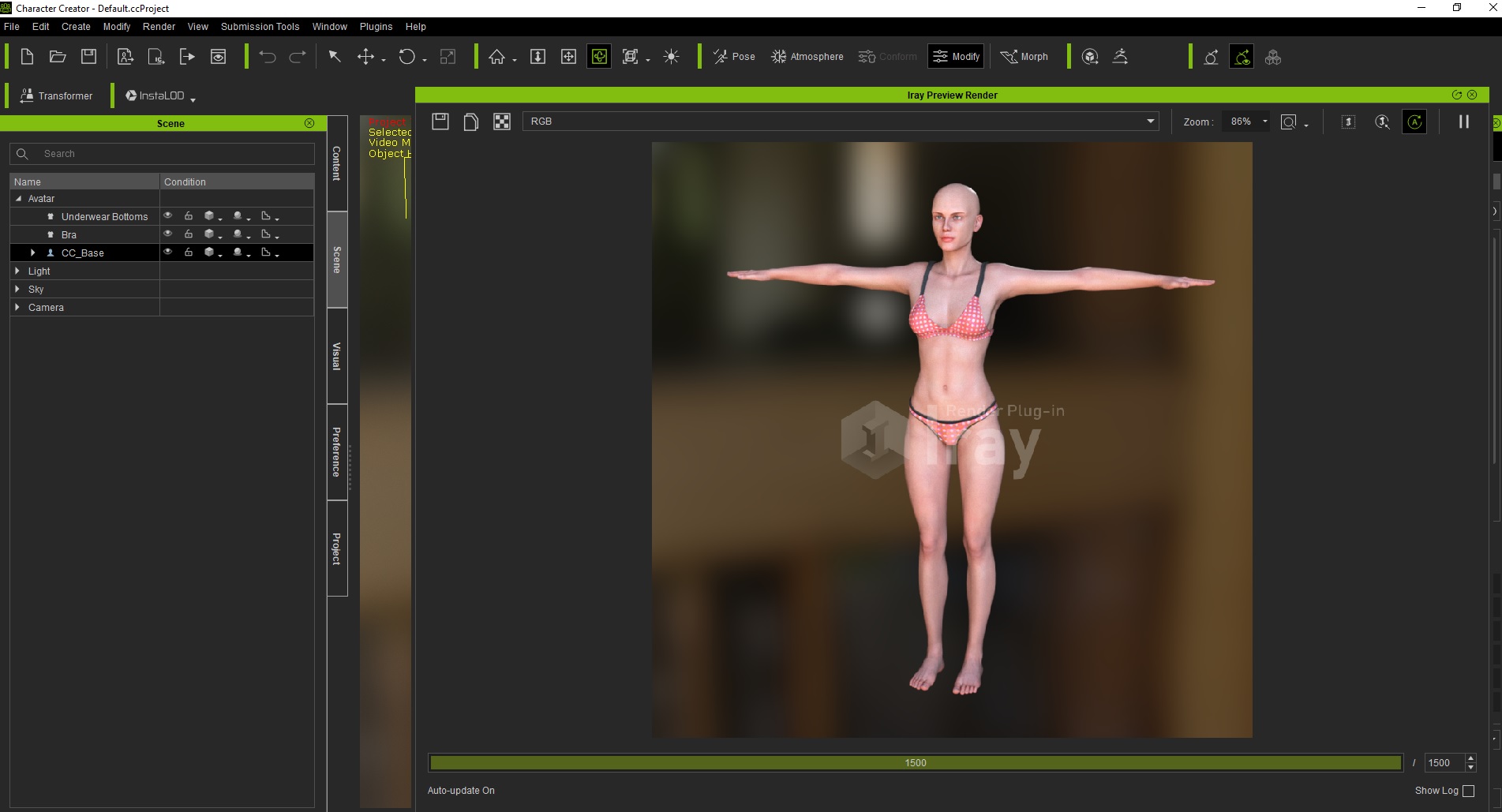Toggle lock for Underwear Bottoms
This screenshot has height=812, width=1502.
(189, 215)
